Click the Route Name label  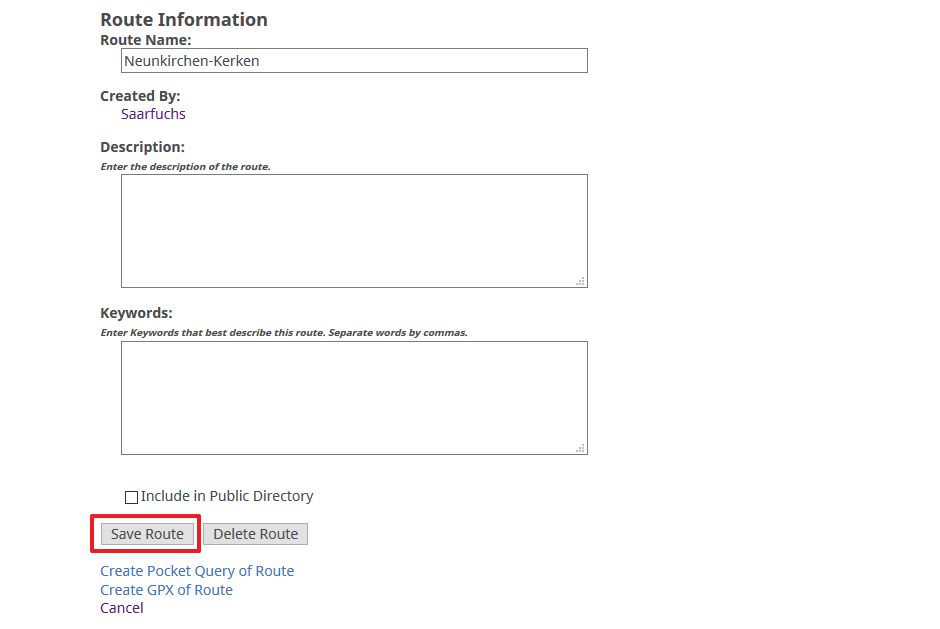pos(146,40)
